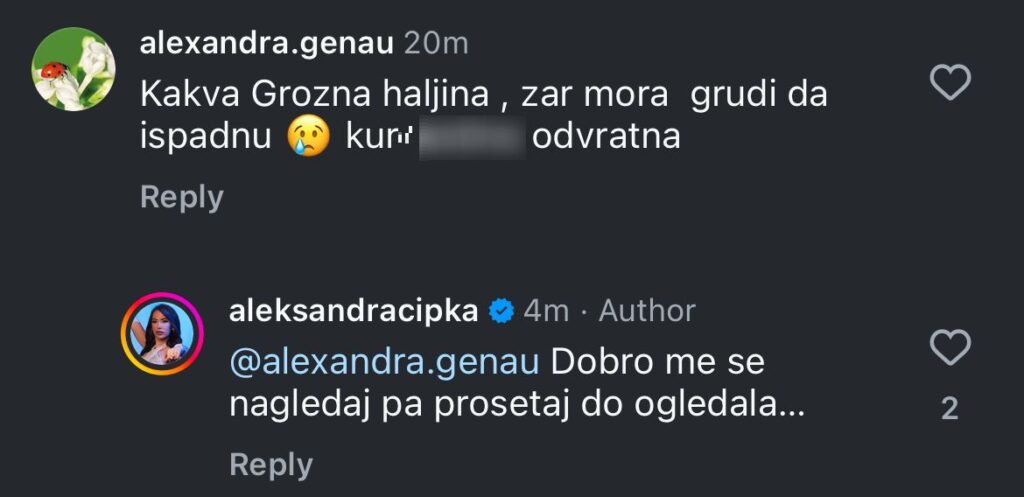Screen dimensions: 1024x497
Task: Like the comment by alexandra.genau
Action: click(x=950, y=83)
